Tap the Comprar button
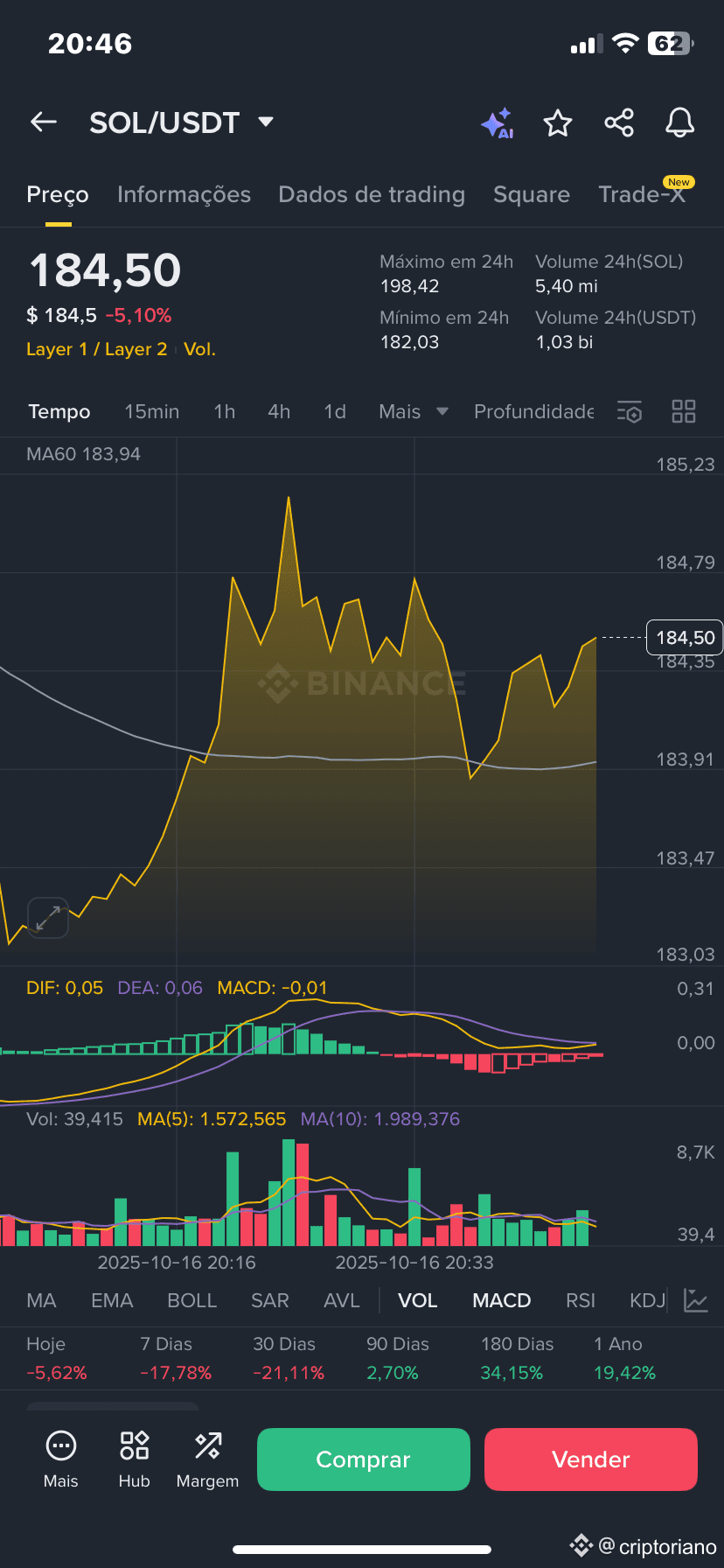The height and width of the screenshot is (1568, 724). (x=364, y=1459)
